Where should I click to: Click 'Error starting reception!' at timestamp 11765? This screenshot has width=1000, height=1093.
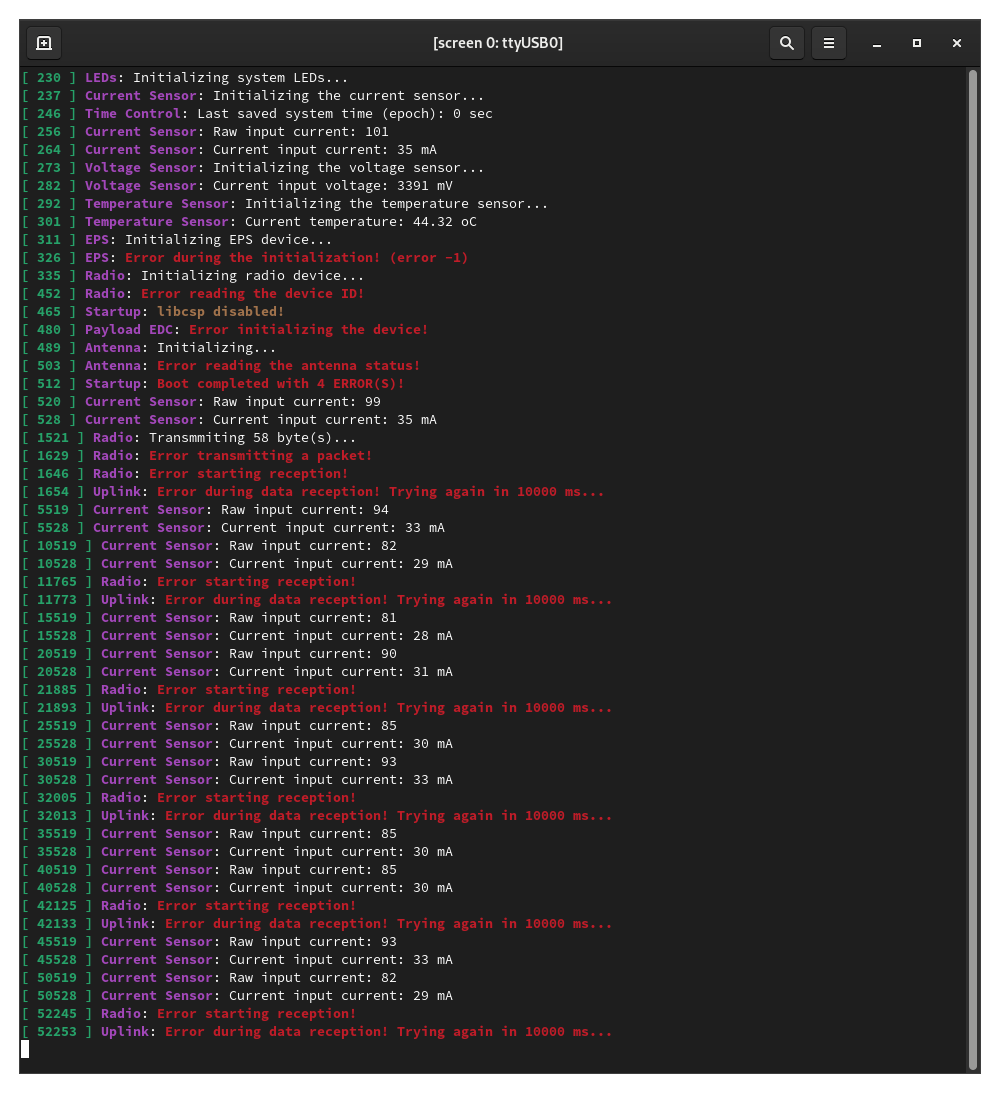pos(256,582)
